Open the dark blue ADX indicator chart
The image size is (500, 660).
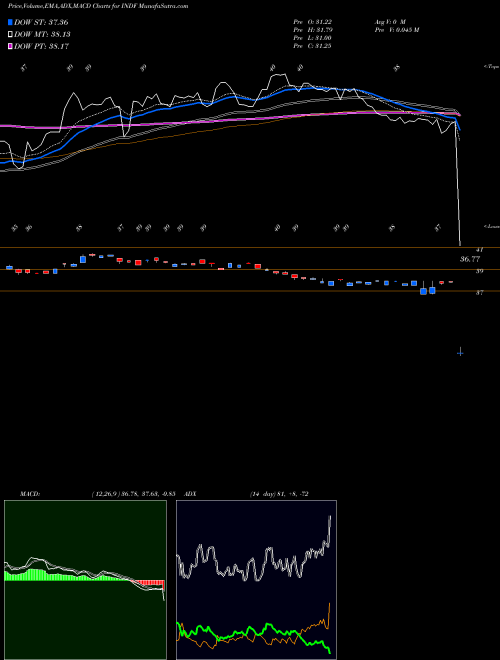pyautogui.click(x=256, y=580)
